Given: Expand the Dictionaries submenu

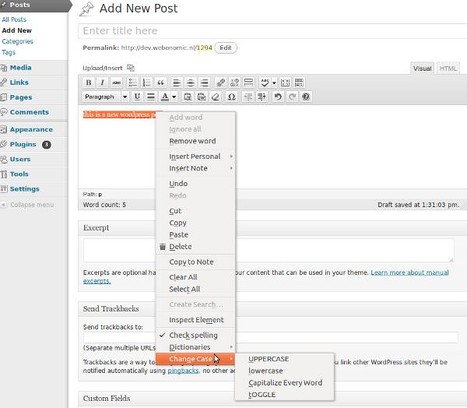Looking at the screenshot, I should [196, 347].
